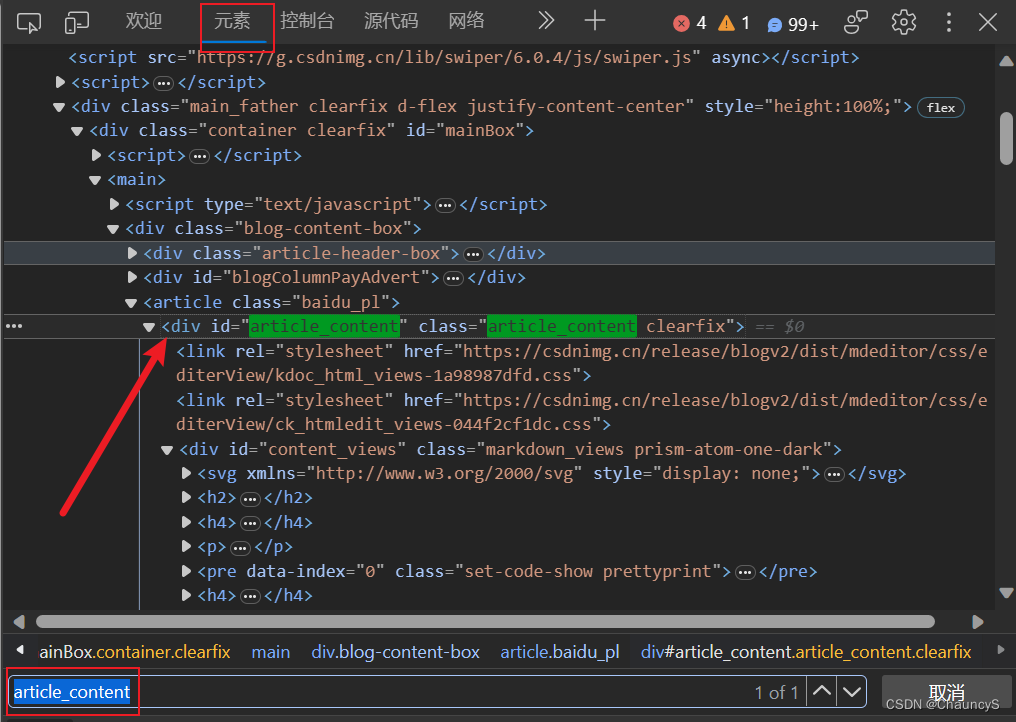The height and width of the screenshot is (722, 1016).
Task: Show more tabs via double chevron
Action: tap(546, 21)
